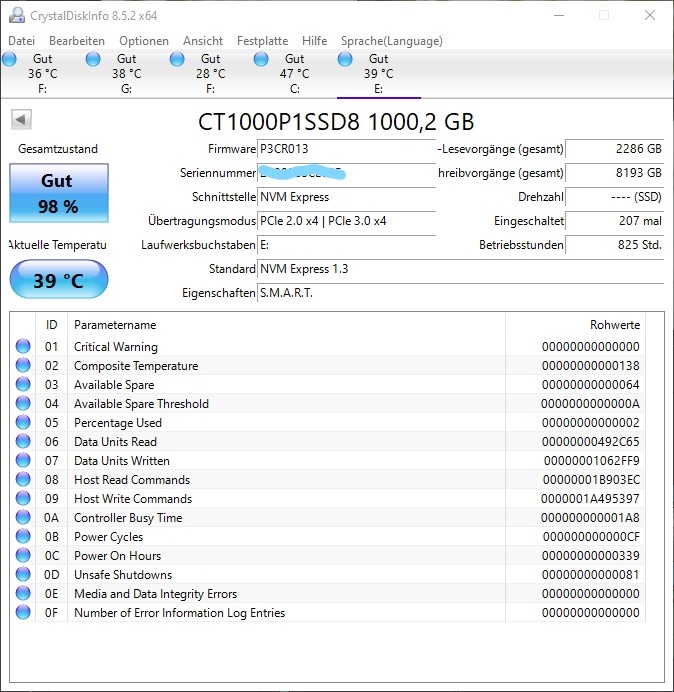Open the Bearbeiten menu
The height and width of the screenshot is (692, 674).
[77, 41]
